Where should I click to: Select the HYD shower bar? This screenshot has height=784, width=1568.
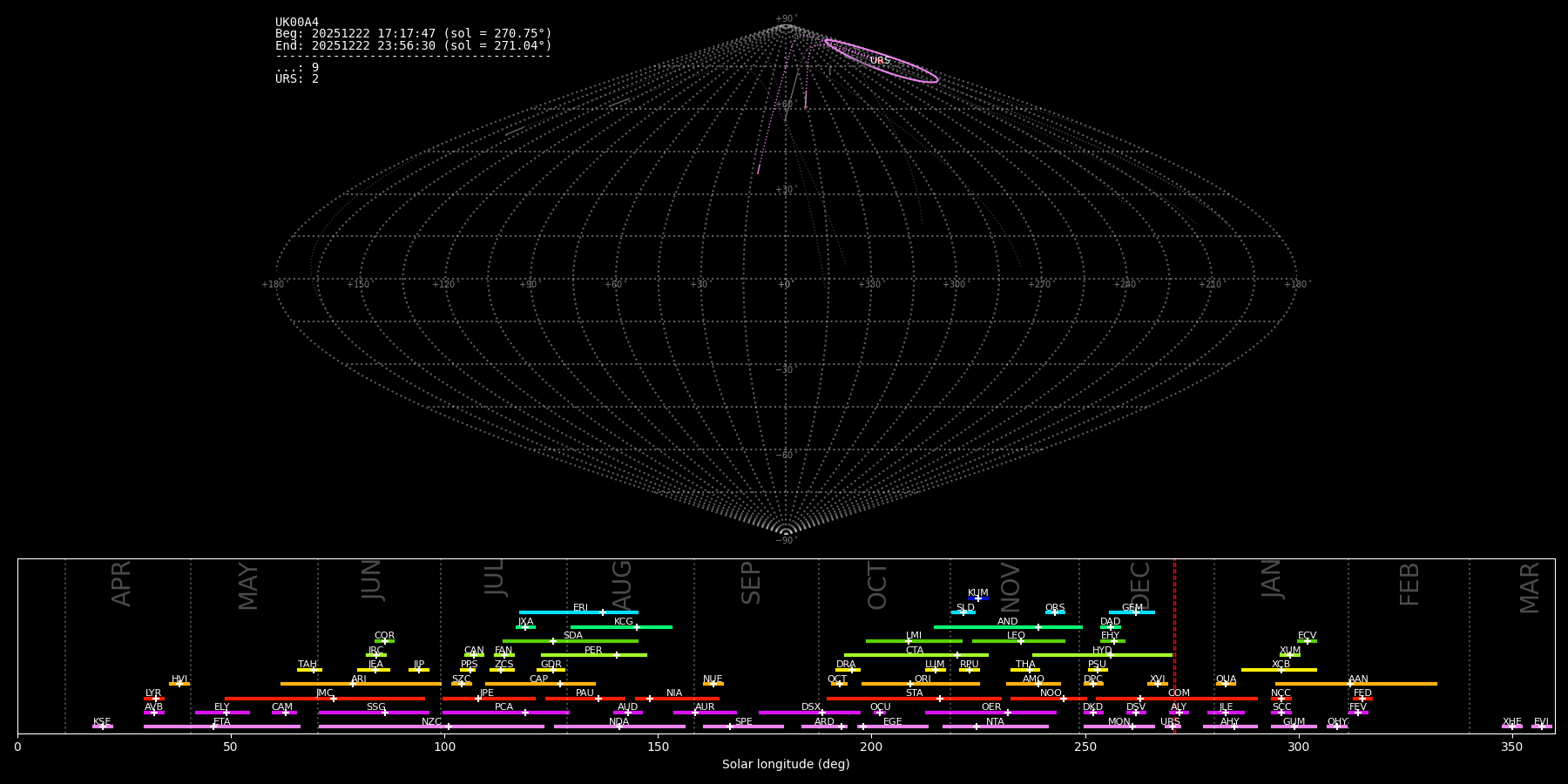coord(1102,655)
